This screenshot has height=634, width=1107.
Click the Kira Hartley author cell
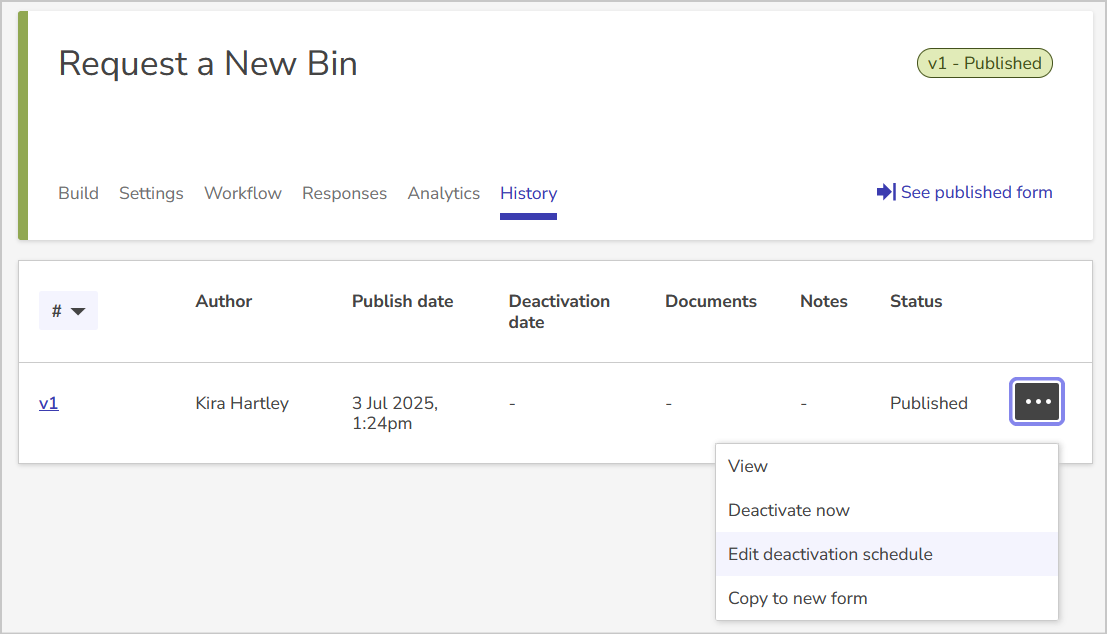tap(242, 403)
